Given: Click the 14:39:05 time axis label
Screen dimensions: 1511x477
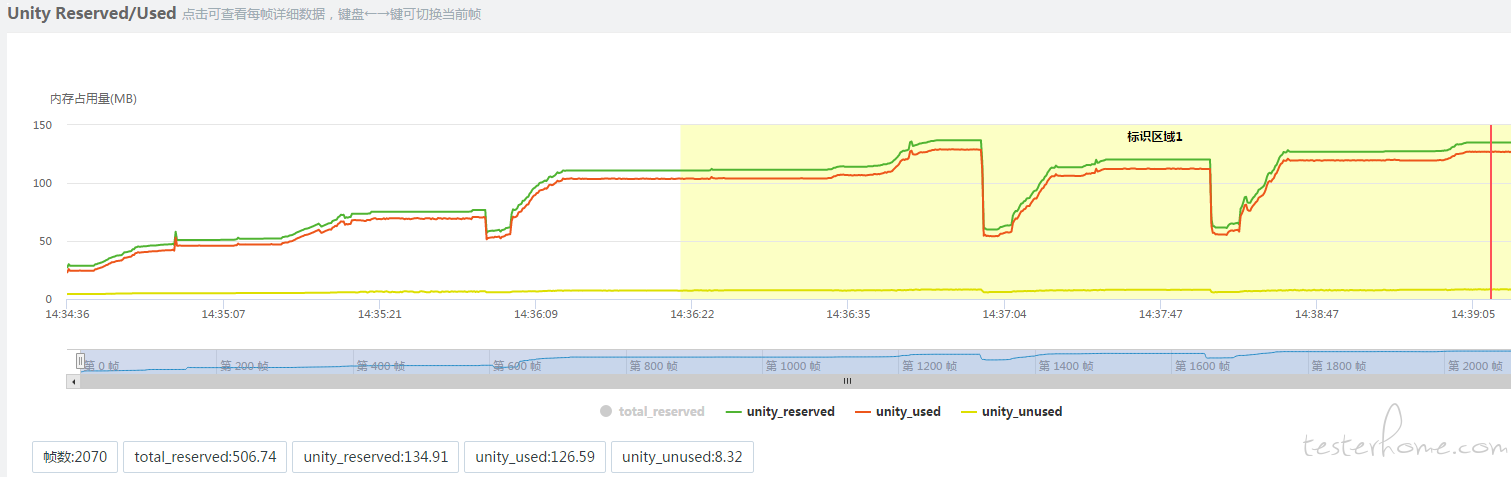Looking at the screenshot, I should coord(1473,313).
